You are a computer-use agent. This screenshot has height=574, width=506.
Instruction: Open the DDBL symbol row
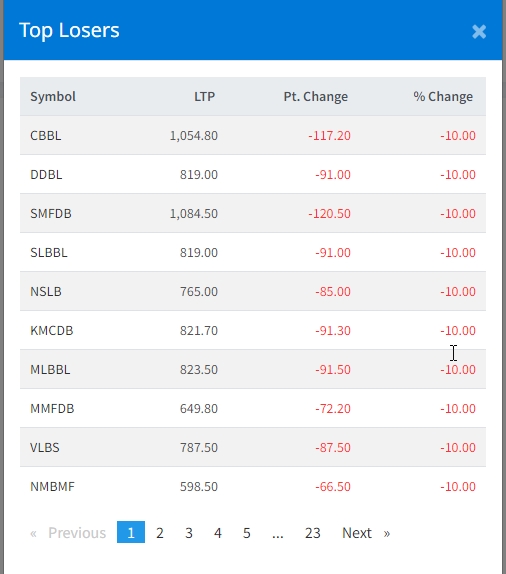coord(253,175)
